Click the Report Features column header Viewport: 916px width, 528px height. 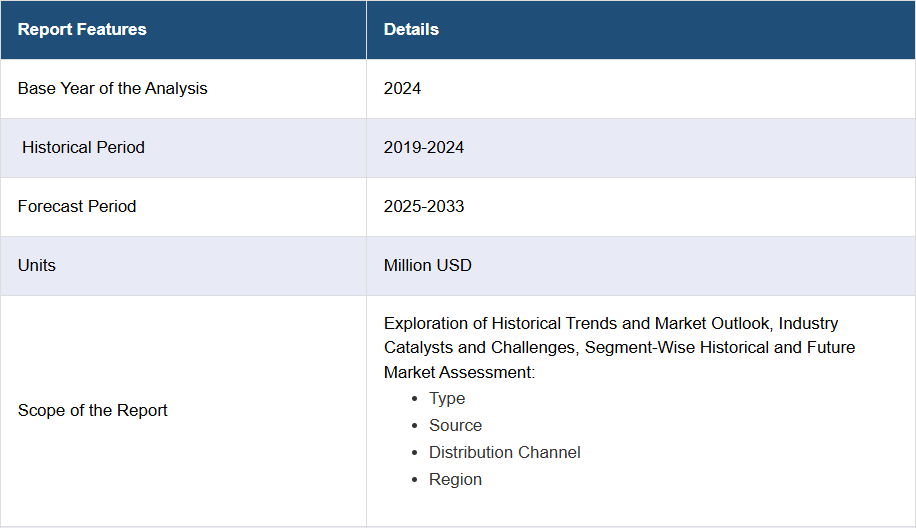[82, 30]
